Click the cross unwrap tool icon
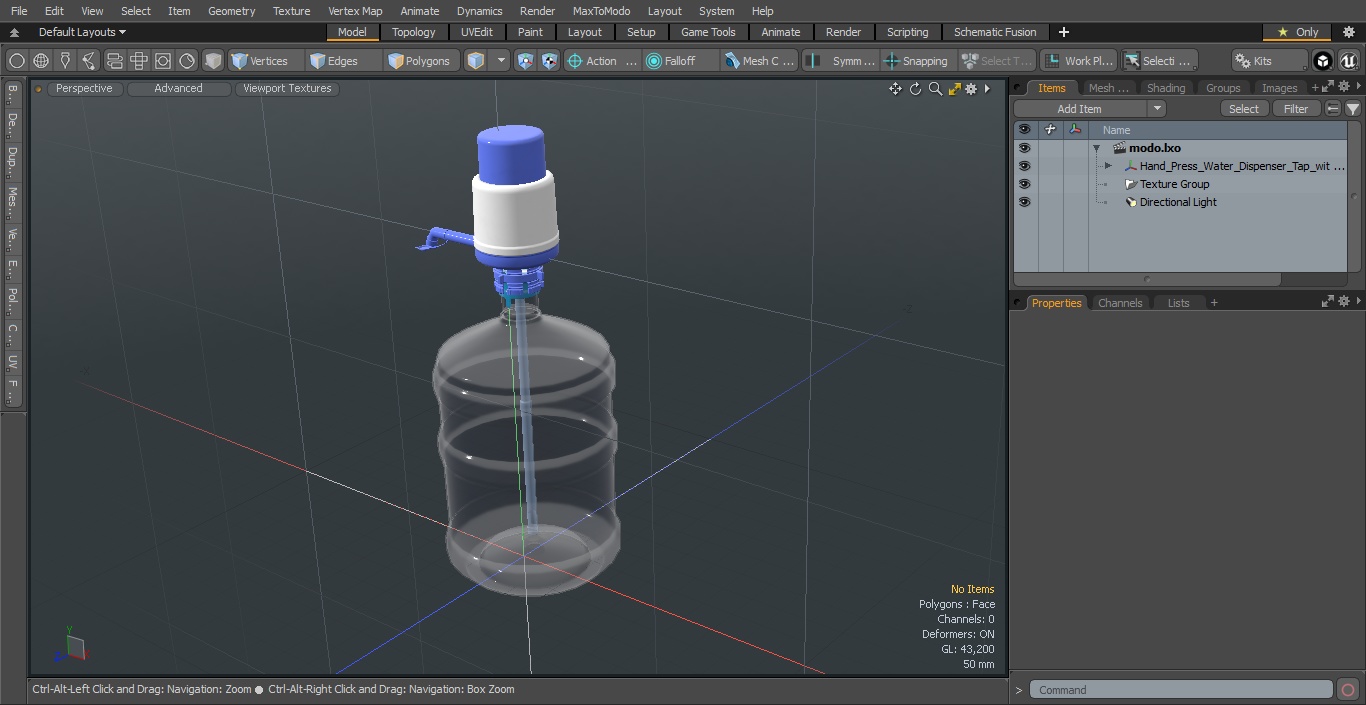 tap(139, 61)
